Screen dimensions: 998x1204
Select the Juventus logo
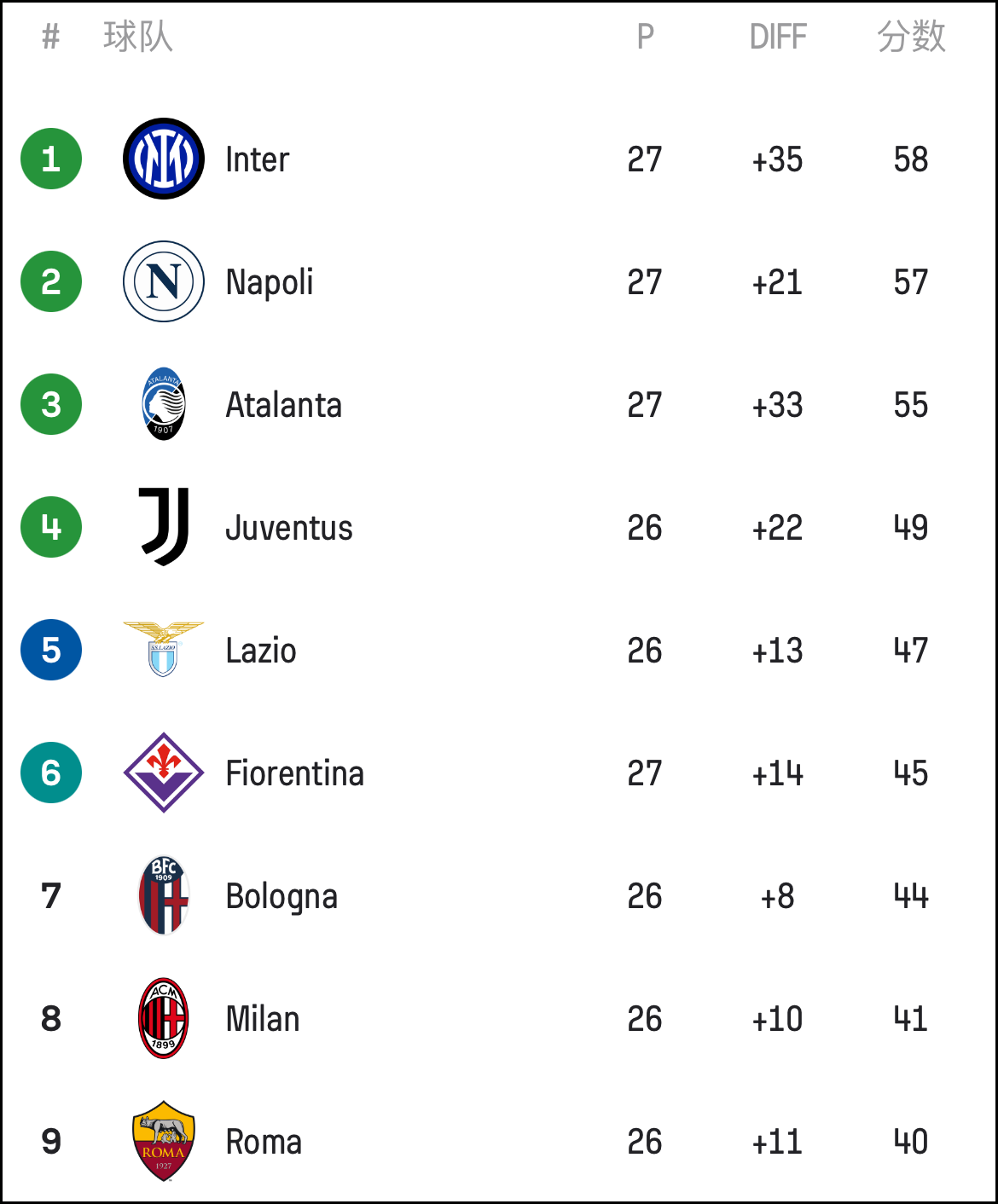tap(164, 527)
